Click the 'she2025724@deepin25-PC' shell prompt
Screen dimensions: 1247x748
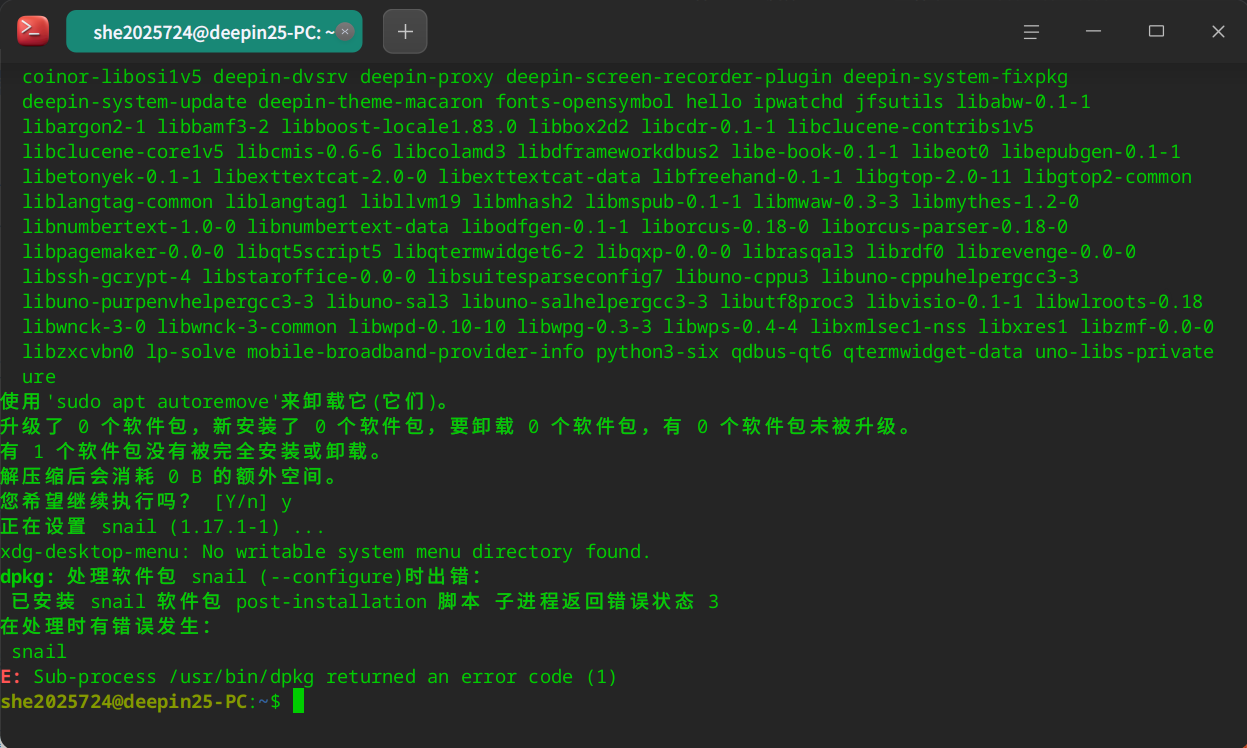pyautogui.click(x=124, y=702)
